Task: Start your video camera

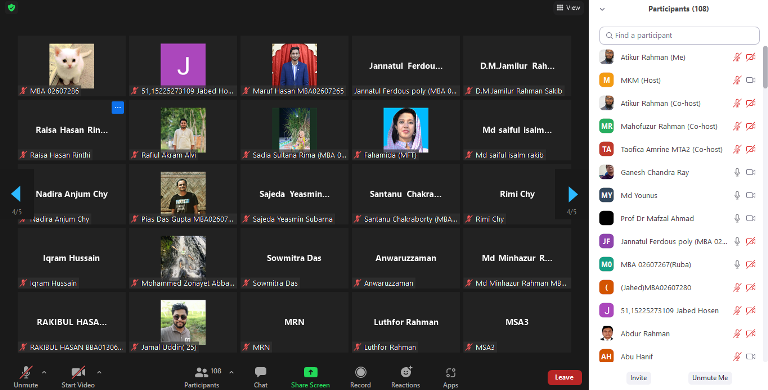Action: 78,377
